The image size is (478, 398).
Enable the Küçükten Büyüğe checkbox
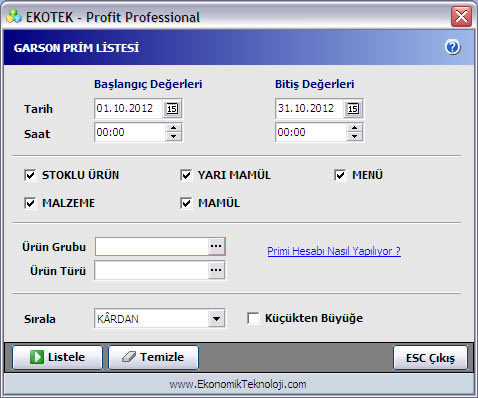point(253,318)
